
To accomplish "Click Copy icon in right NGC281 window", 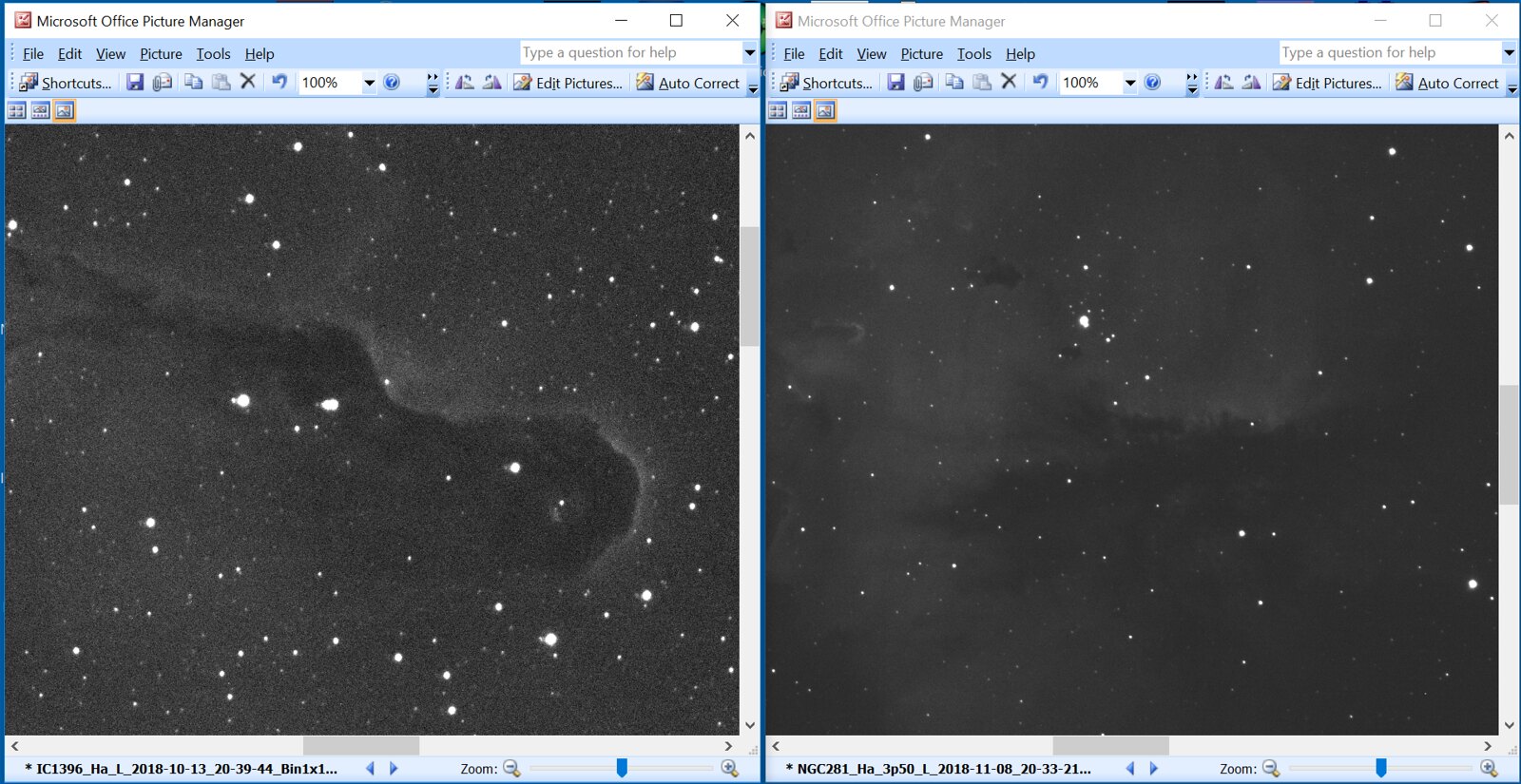I will coord(953,83).
